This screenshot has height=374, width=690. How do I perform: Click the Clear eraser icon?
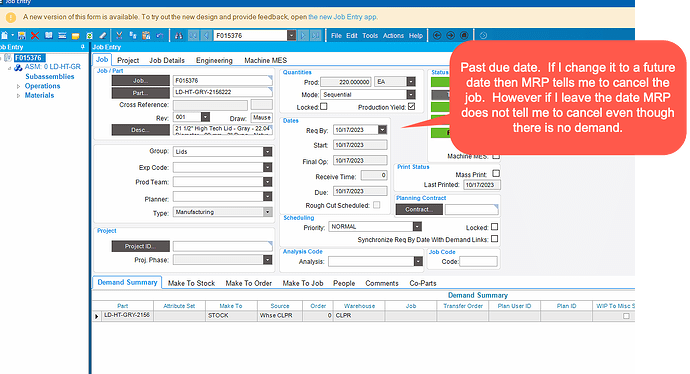pos(103,36)
